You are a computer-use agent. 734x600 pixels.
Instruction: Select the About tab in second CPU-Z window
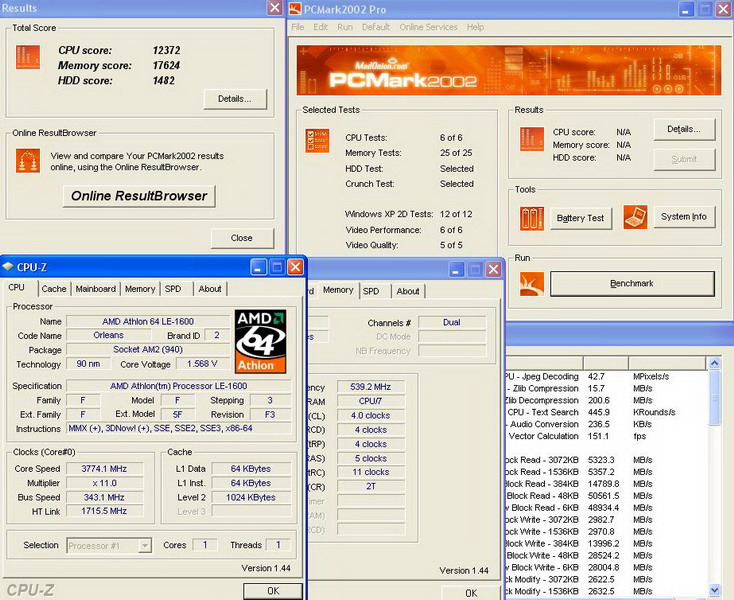[x=408, y=291]
